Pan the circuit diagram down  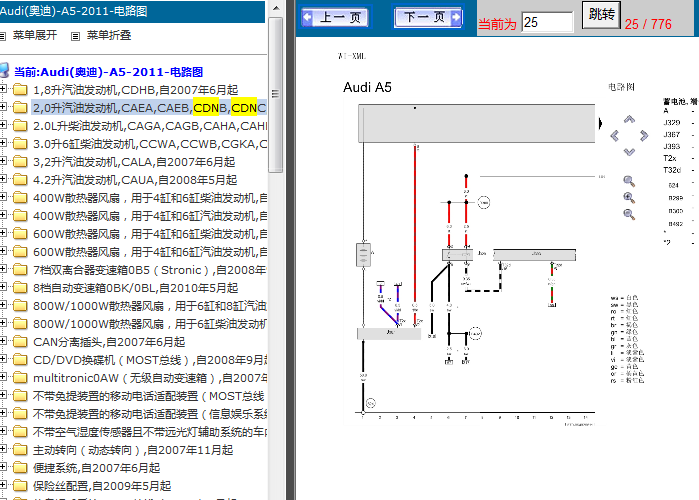coord(629,152)
